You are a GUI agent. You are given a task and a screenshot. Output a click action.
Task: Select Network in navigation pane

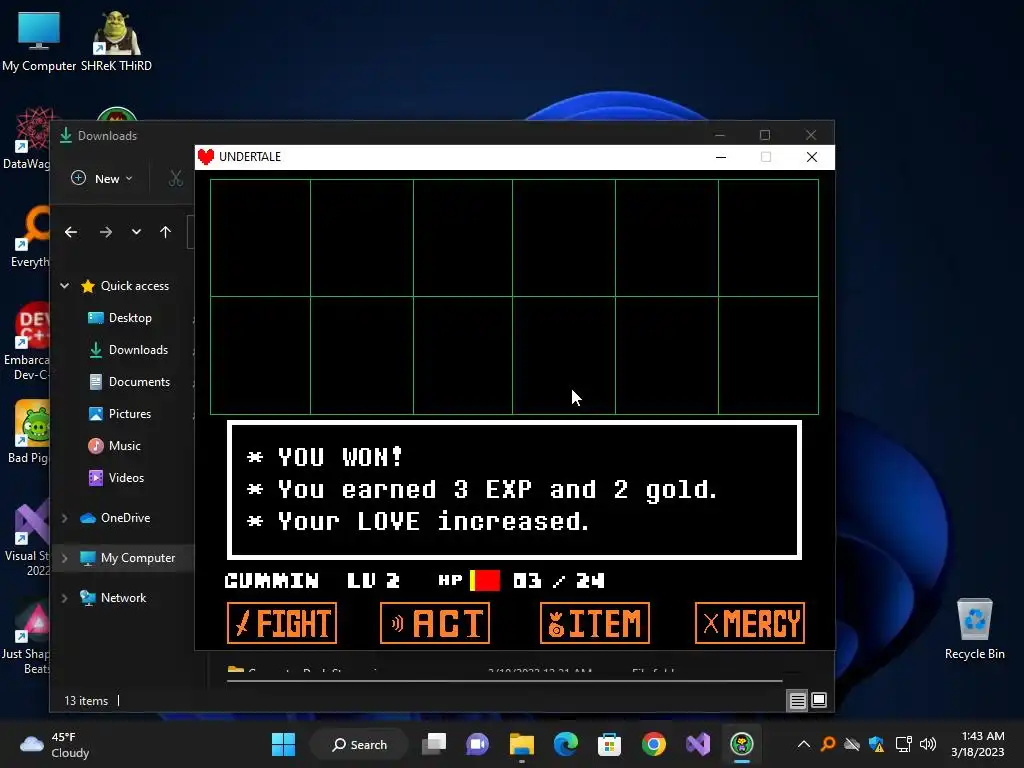tap(123, 598)
